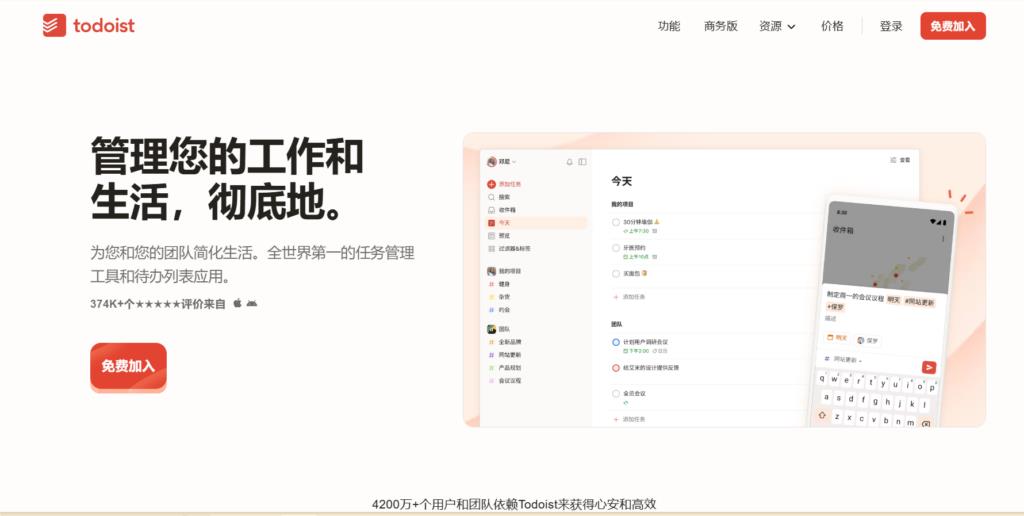1024x516 pixels.
Task: Click the 374K+ reviews text
Action: (x=157, y=304)
